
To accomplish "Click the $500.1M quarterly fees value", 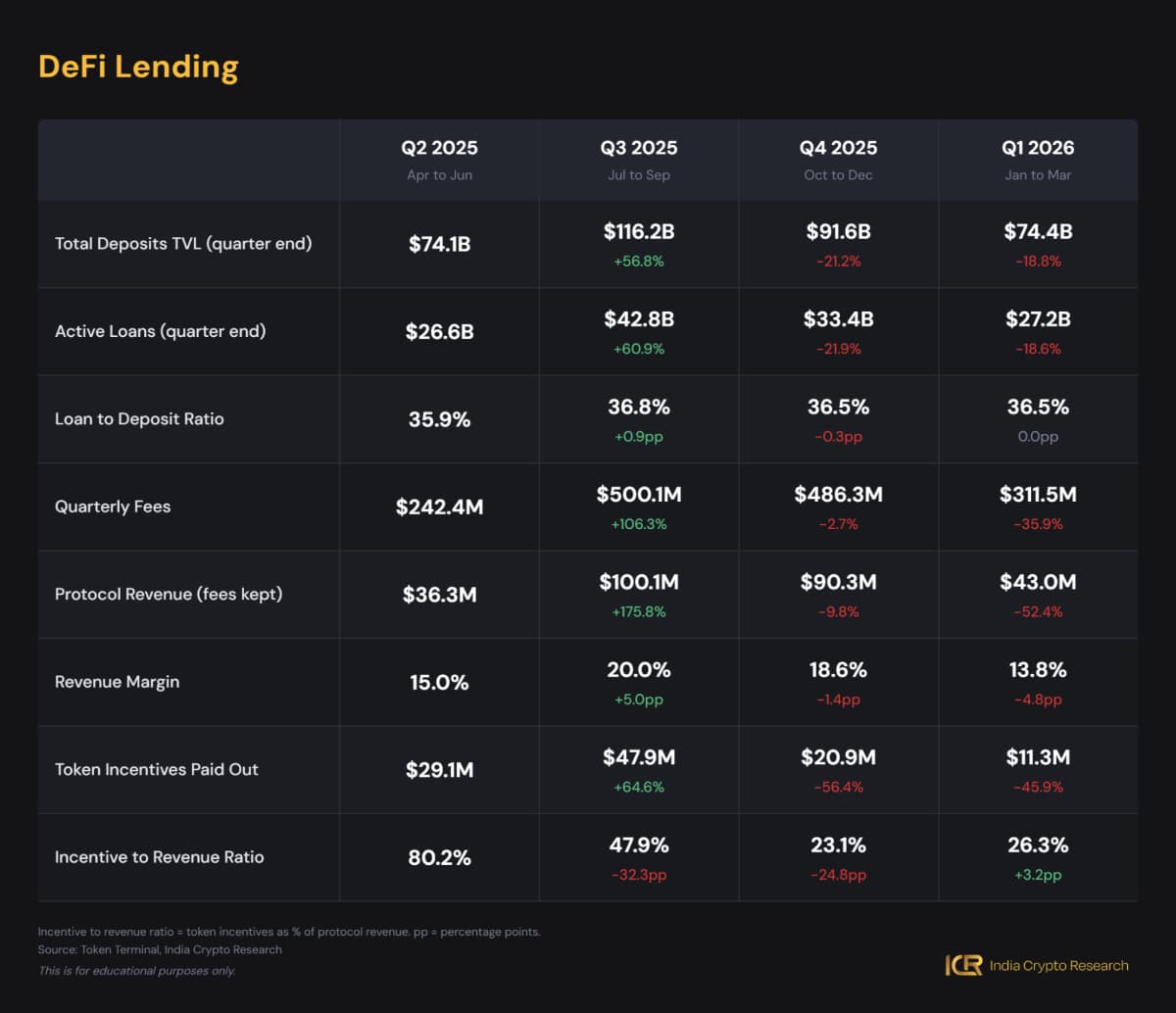I will pyautogui.click(x=639, y=495).
